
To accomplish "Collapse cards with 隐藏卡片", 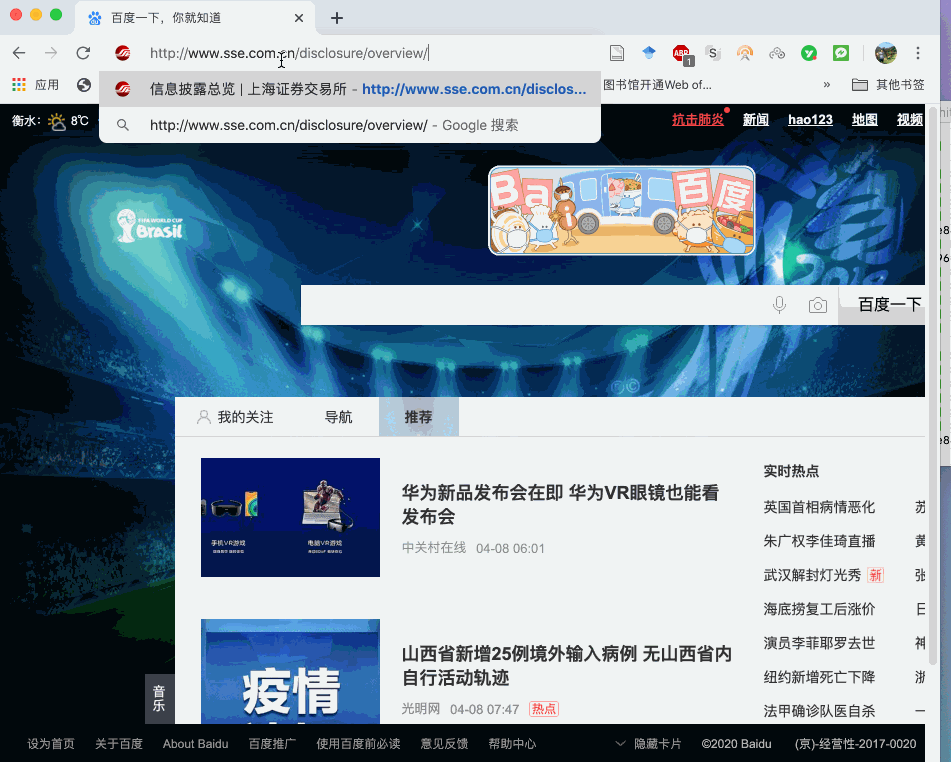I will [649, 744].
